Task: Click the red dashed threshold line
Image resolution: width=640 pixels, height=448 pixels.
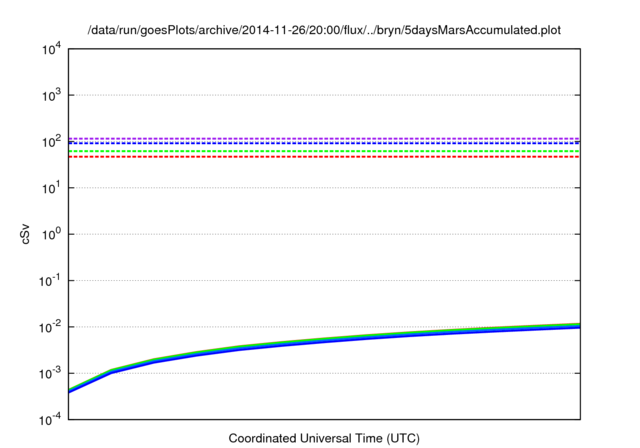Action: click(x=324, y=157)
